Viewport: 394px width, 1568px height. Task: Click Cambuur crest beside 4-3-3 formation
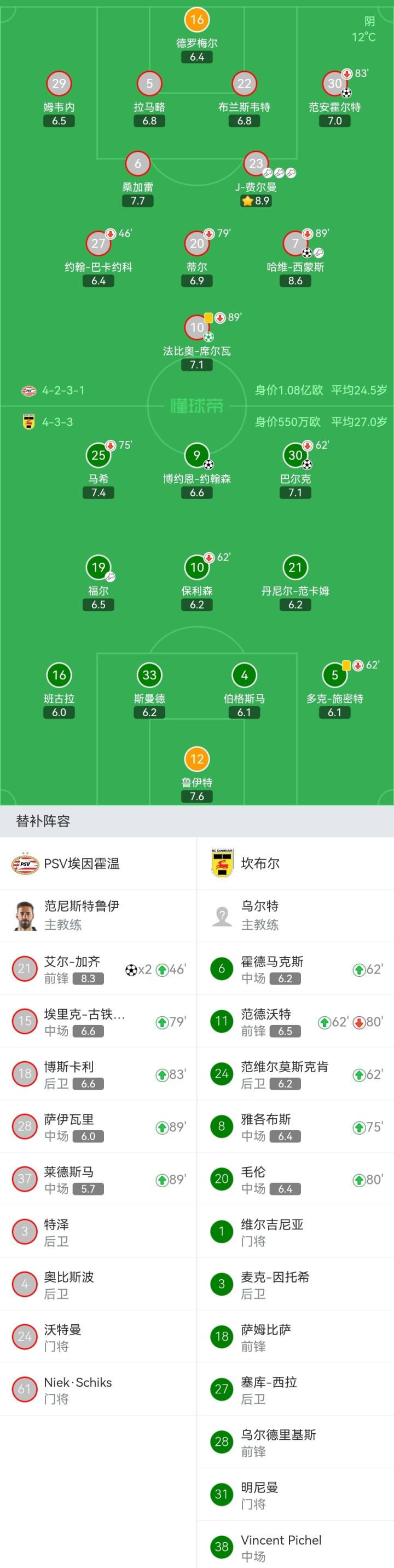(x=28, y=422)
